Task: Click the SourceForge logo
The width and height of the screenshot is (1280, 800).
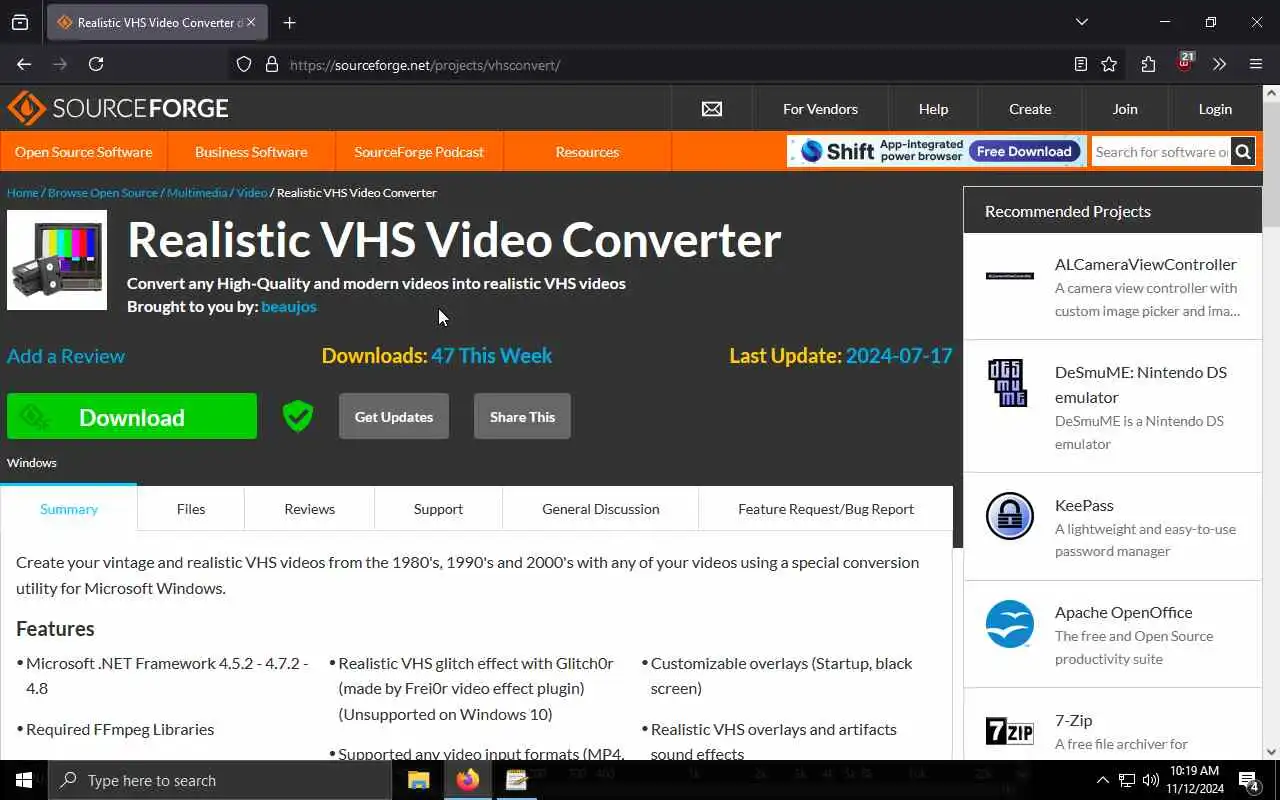Action: click(x=118, y=108)
